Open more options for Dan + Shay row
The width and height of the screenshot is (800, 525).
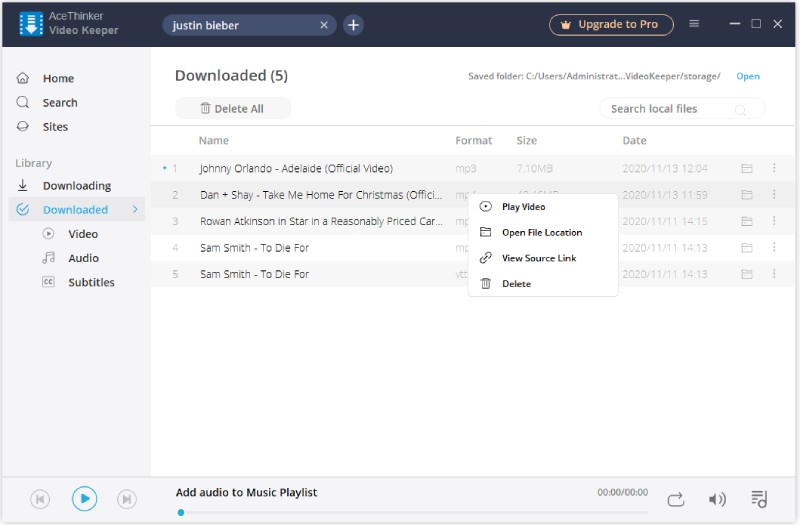774,194
